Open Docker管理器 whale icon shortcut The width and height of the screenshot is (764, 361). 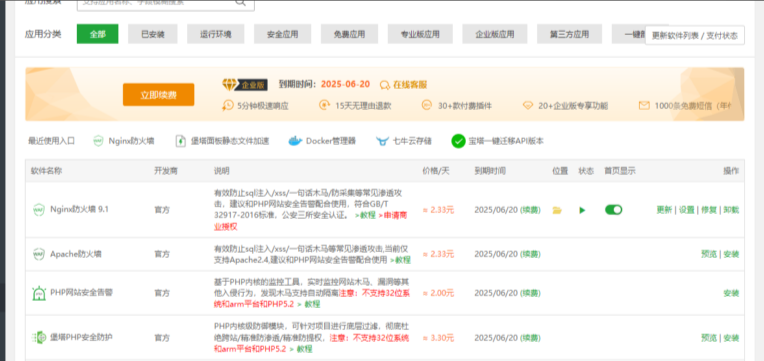point(295,141)
